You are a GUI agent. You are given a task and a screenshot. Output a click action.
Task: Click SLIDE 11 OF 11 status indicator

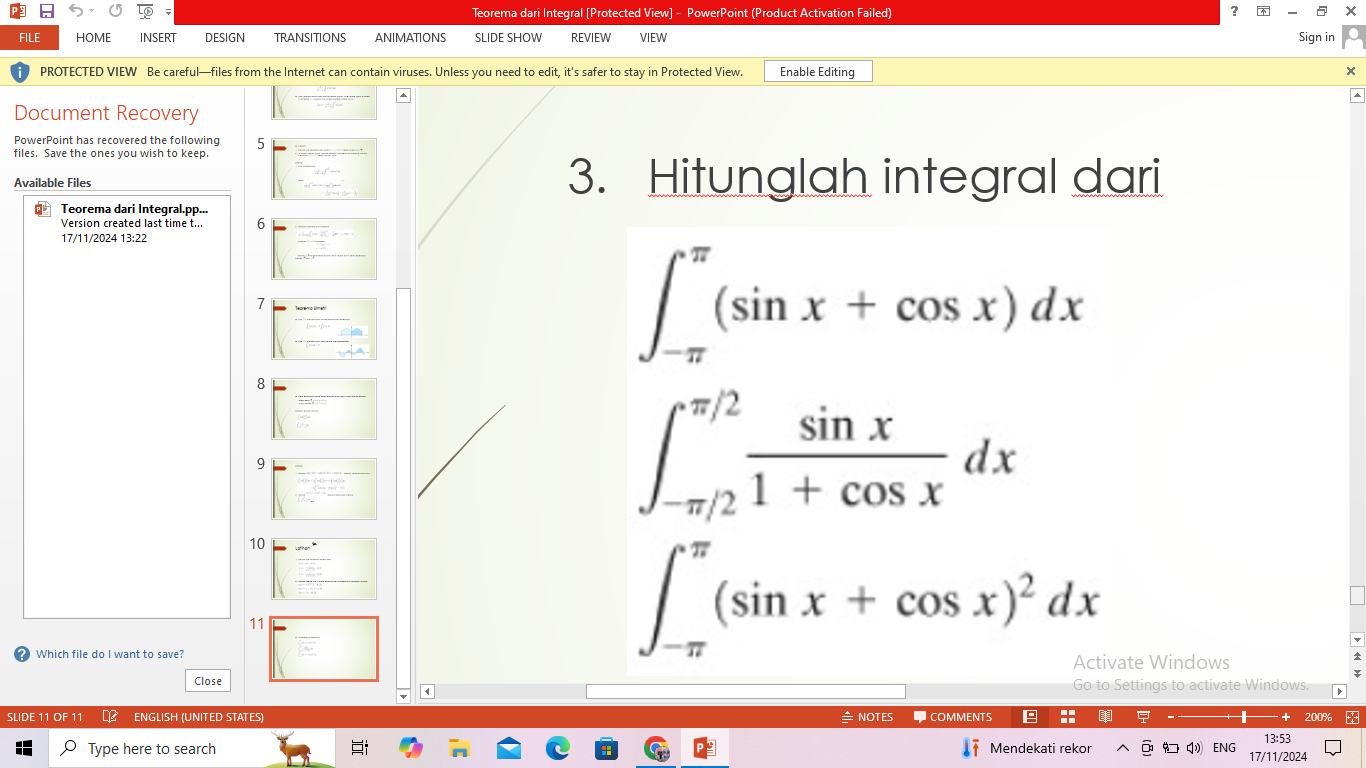(45, 717)
